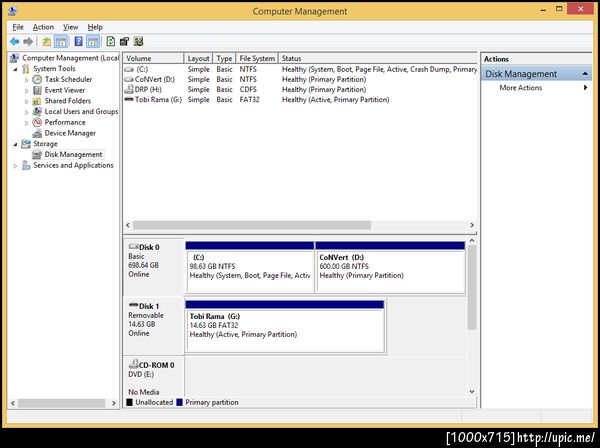Click disk view vertical scroll up arrow
The width and height of the screenshot is (600, 448).
tap(472, 241)
